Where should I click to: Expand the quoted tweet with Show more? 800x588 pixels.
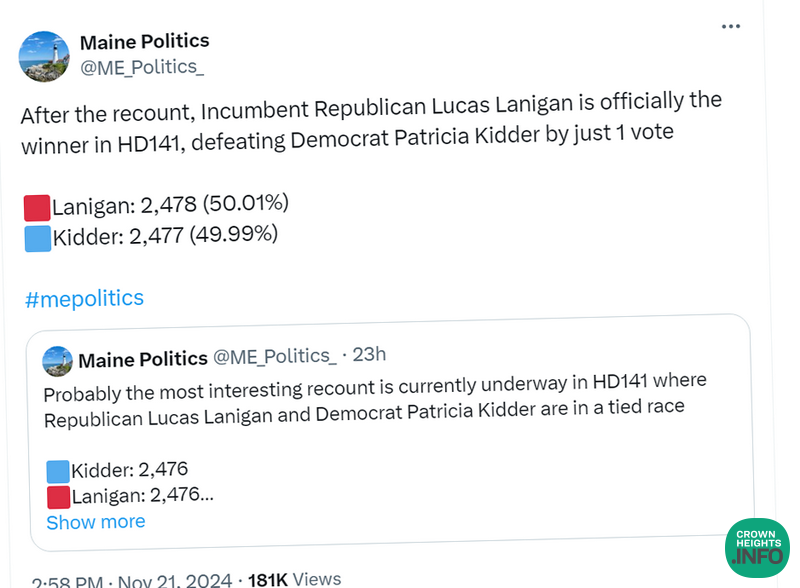[96, 522]
